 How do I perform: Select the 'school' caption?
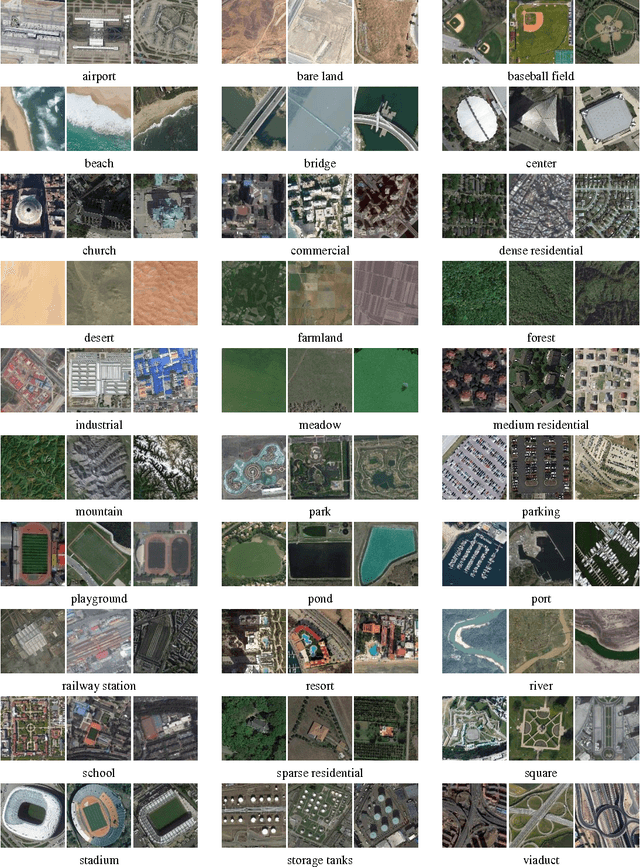click(99, 773)
